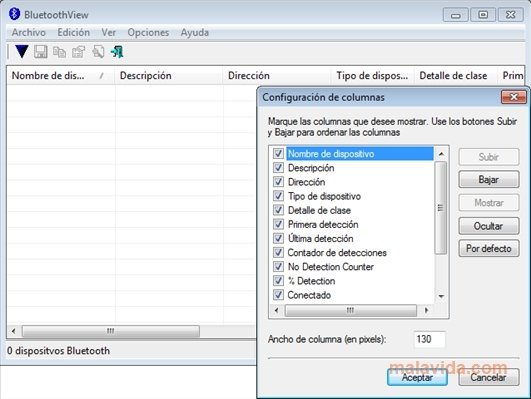Click the Tipo de dispos... column header
This screenshot has height=399, width=531.
(373, 76)
